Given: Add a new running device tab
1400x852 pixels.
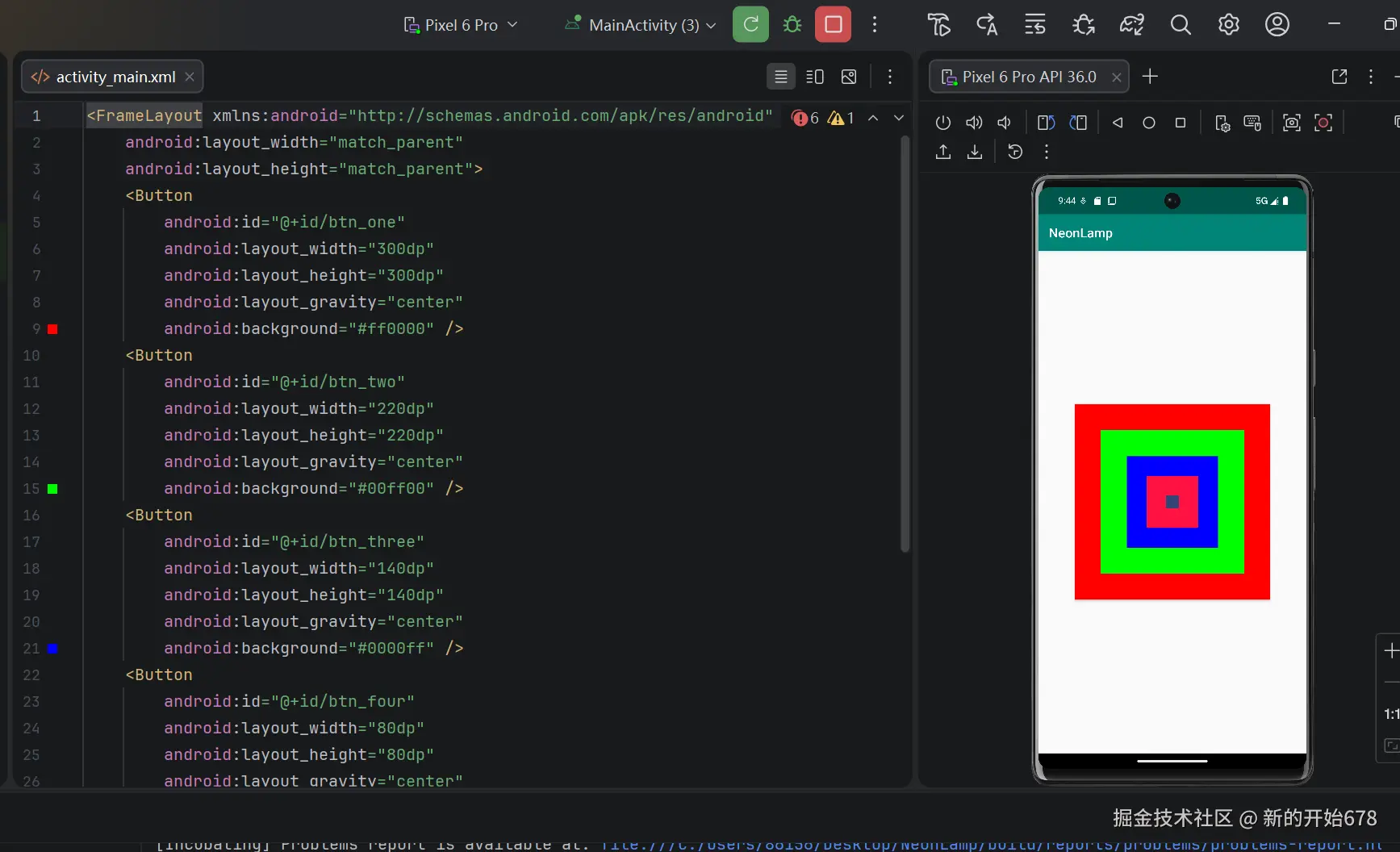Looking at the screenshot, I should pyautogui.click(x=1151, y=77).
